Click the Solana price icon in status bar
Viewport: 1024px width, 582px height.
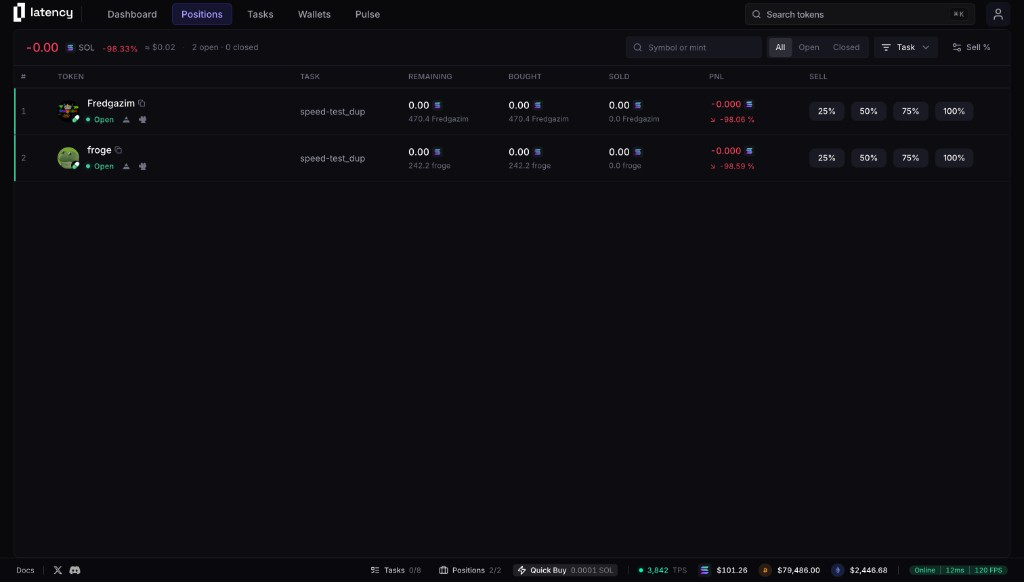click(x=704, y=570)
